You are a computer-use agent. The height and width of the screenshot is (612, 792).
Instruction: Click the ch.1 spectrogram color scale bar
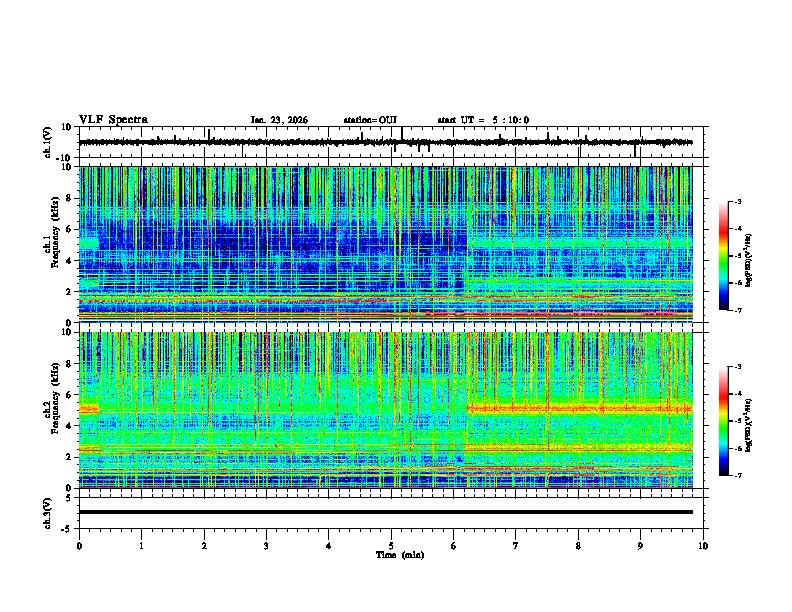(x=724, y=256)
